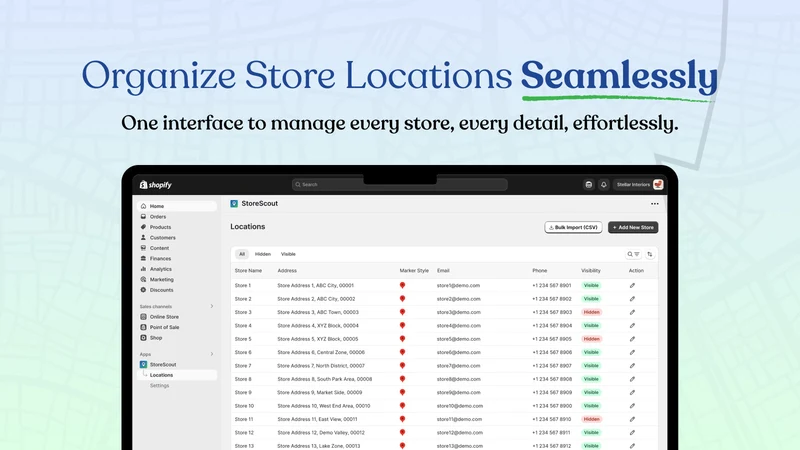This screenshot has width=800, height=450.
Task: Click address 'Store Address 8, South Park Area, 00008'
Action: click(x=324, y=379)
